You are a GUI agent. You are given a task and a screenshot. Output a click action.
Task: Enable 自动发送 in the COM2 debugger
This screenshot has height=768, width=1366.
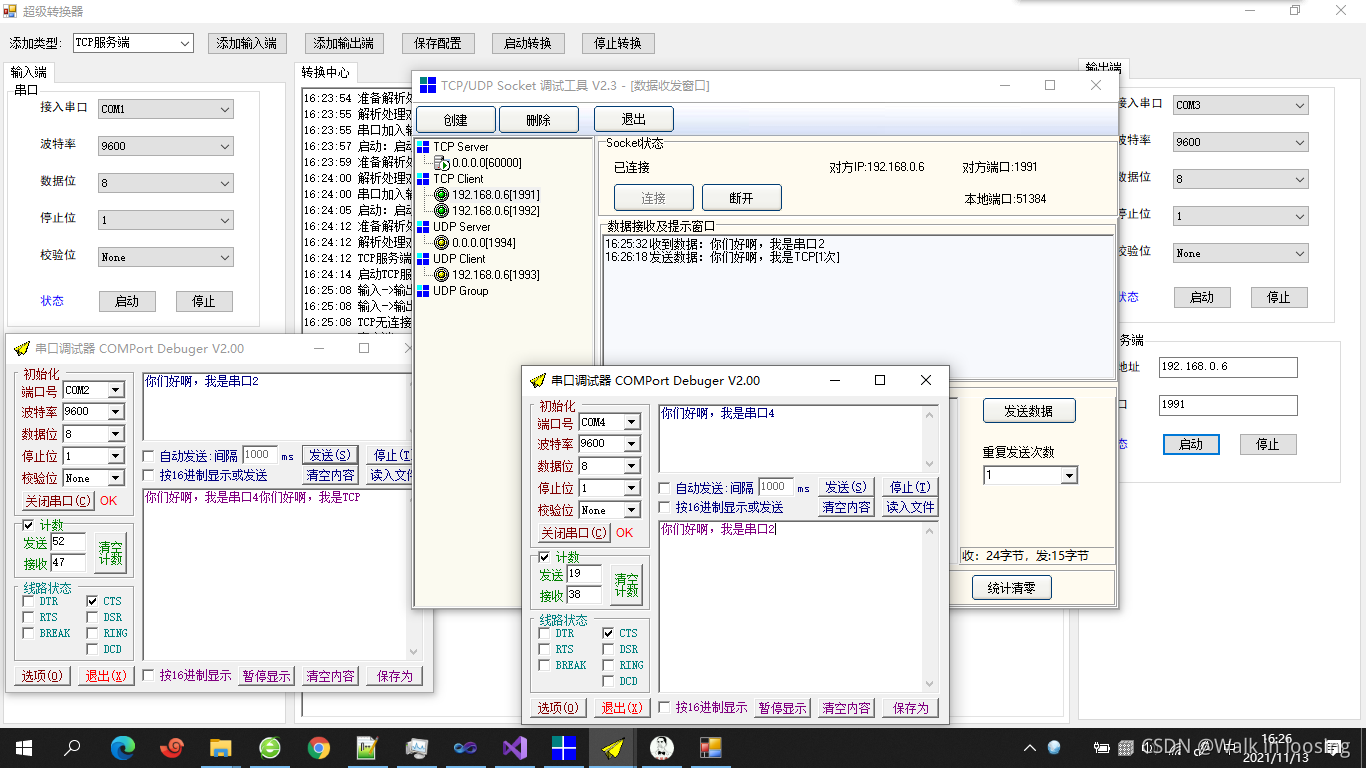(x=148, y=456)
